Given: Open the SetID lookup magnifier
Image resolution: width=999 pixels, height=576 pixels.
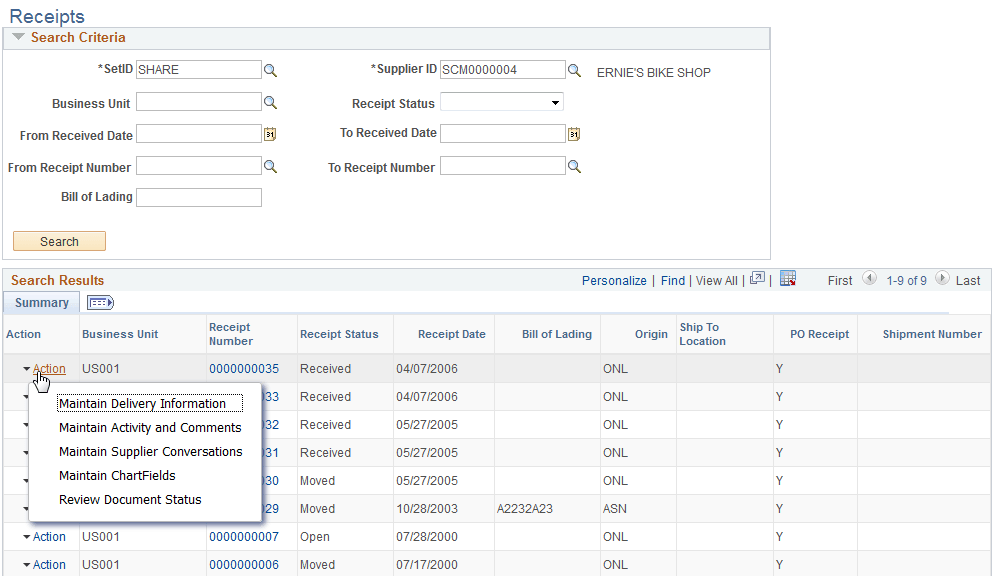Looking at the screenshot, I should pyautogui.click(x=270, y=69).
